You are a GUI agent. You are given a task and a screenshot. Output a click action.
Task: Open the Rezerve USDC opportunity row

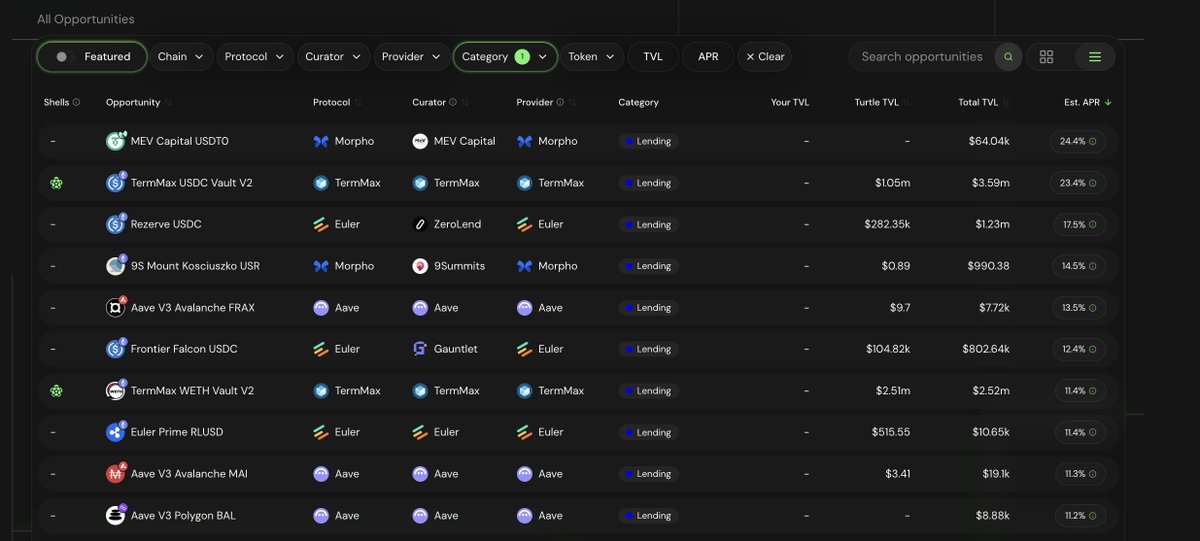point(166,224)
